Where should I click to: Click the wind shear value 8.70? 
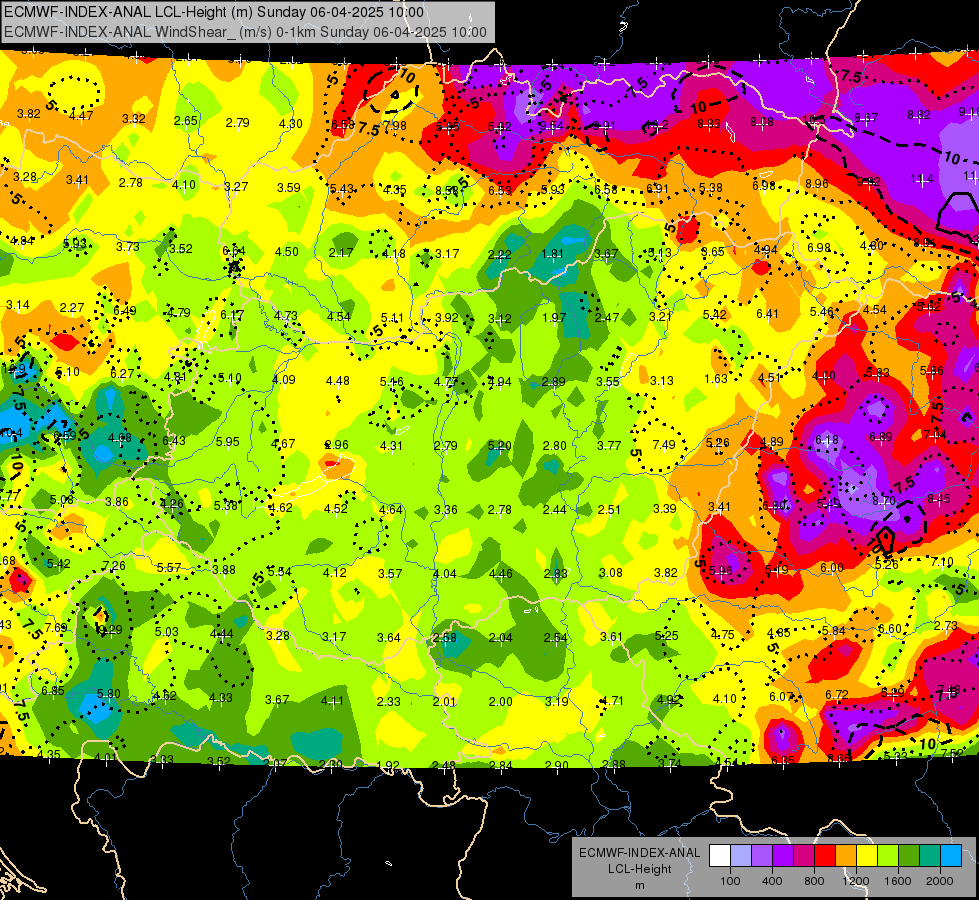pos(883,500)
